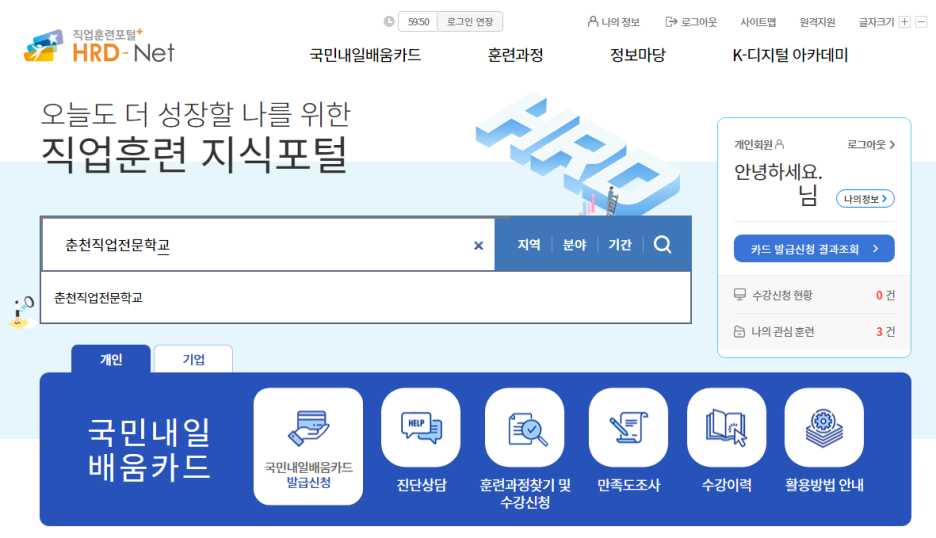Click the 0 건 count
Image resolution: width=936 pixels, height=538 pixels.
click(x=885, y=295)
